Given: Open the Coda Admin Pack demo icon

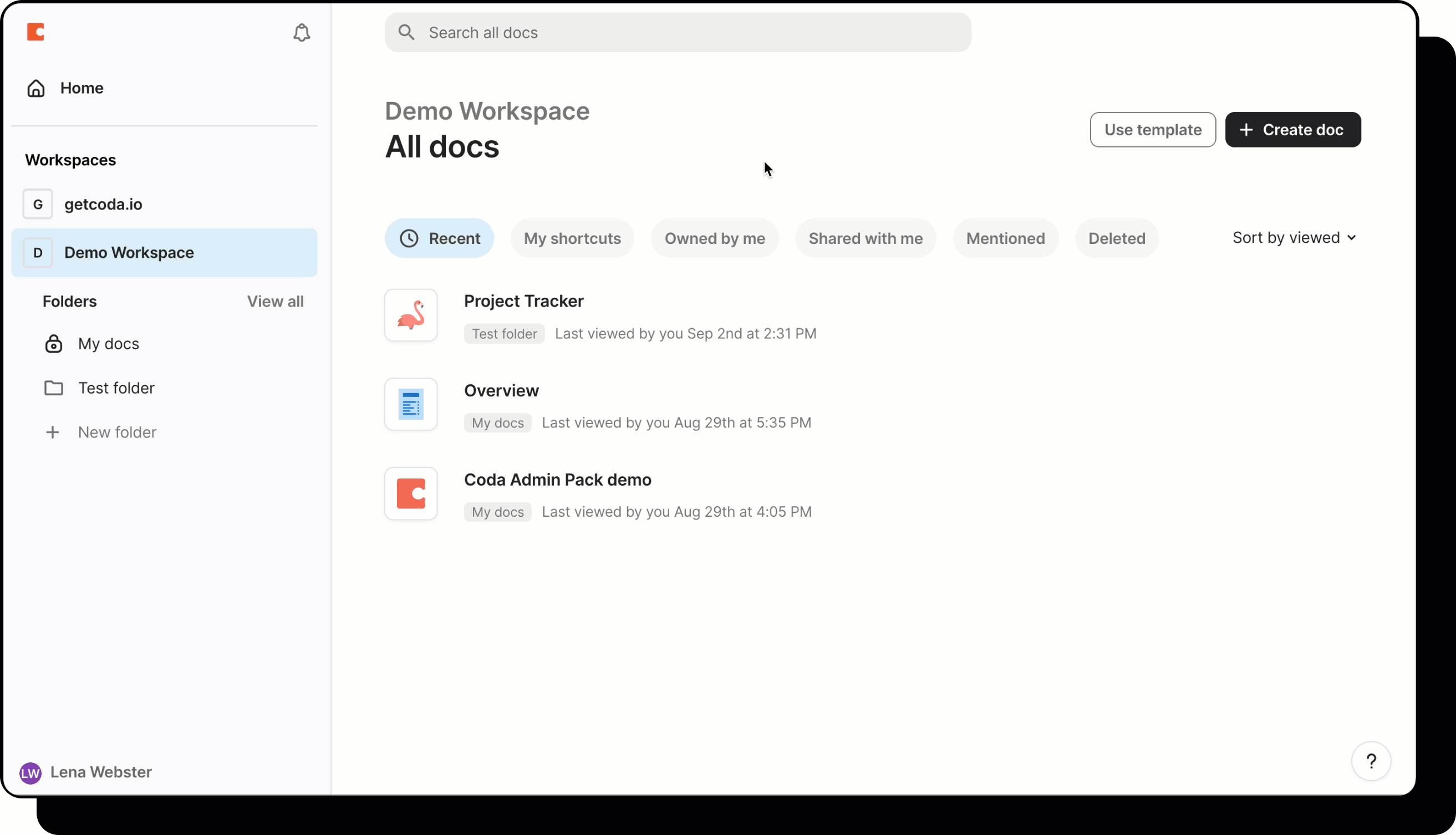Looking at the screenshot, I should coord(411,494).
